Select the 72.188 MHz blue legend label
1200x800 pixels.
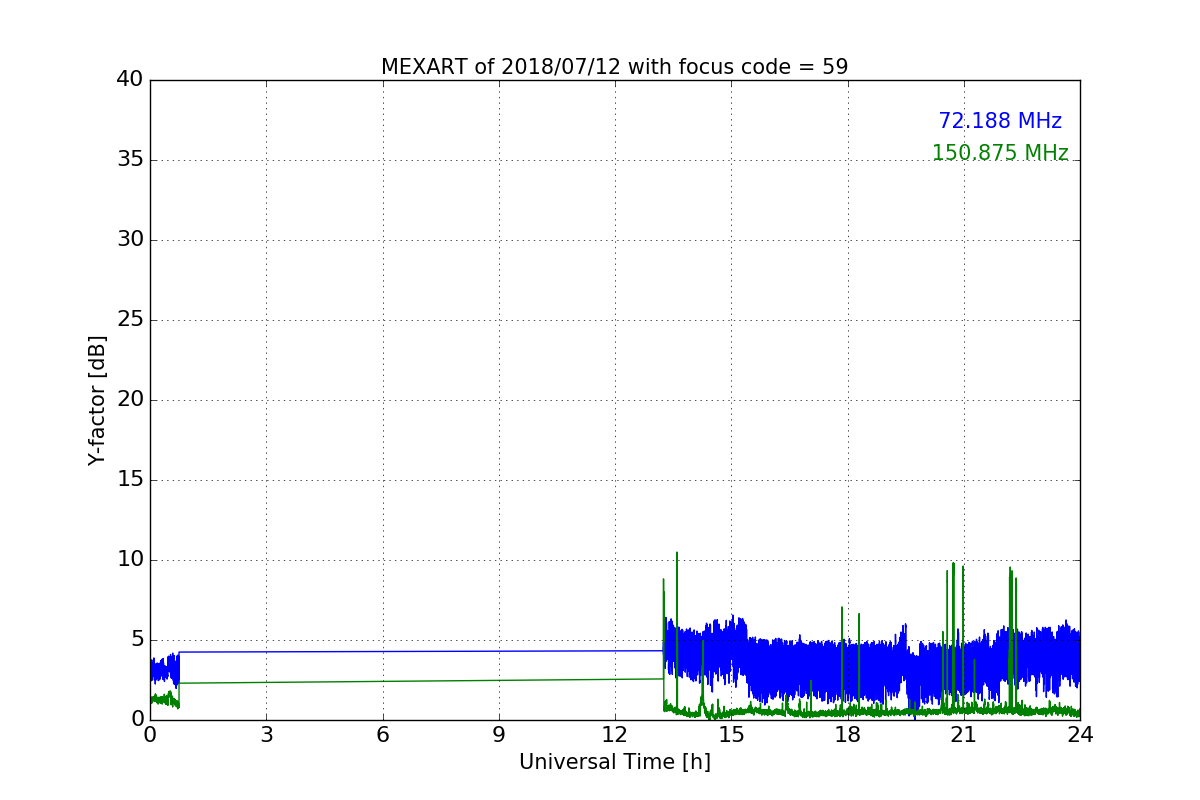[1000, 121]
